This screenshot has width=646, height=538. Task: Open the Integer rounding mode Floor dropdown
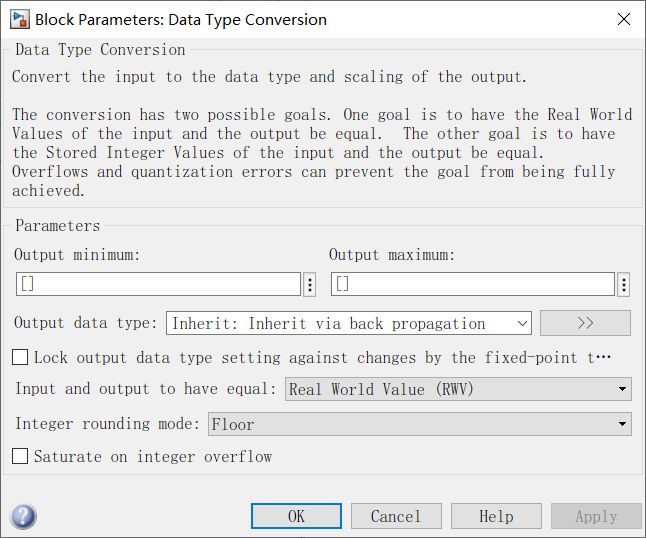coord(419,424)
